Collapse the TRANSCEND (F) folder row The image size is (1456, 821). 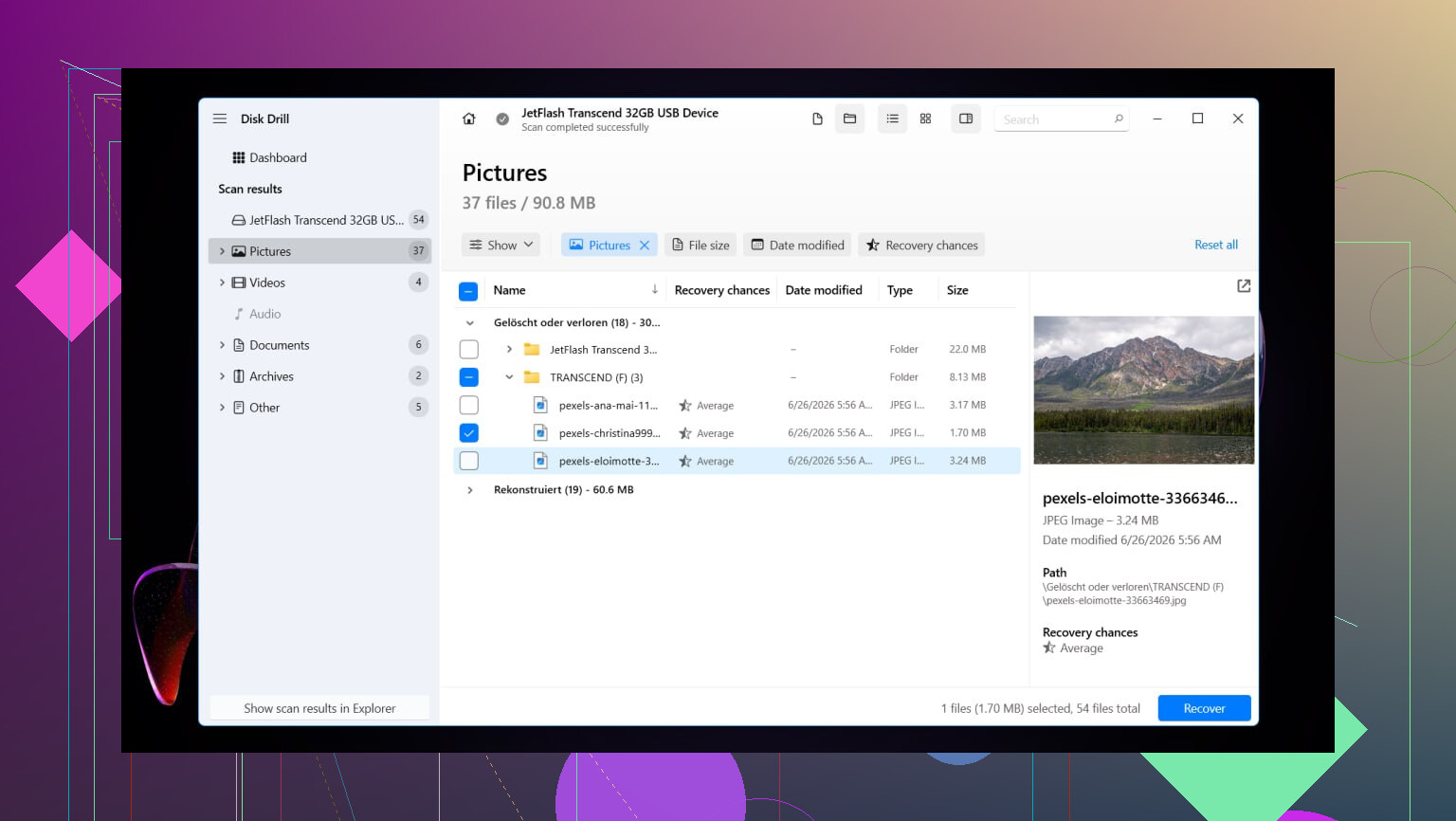coord(509,377)
